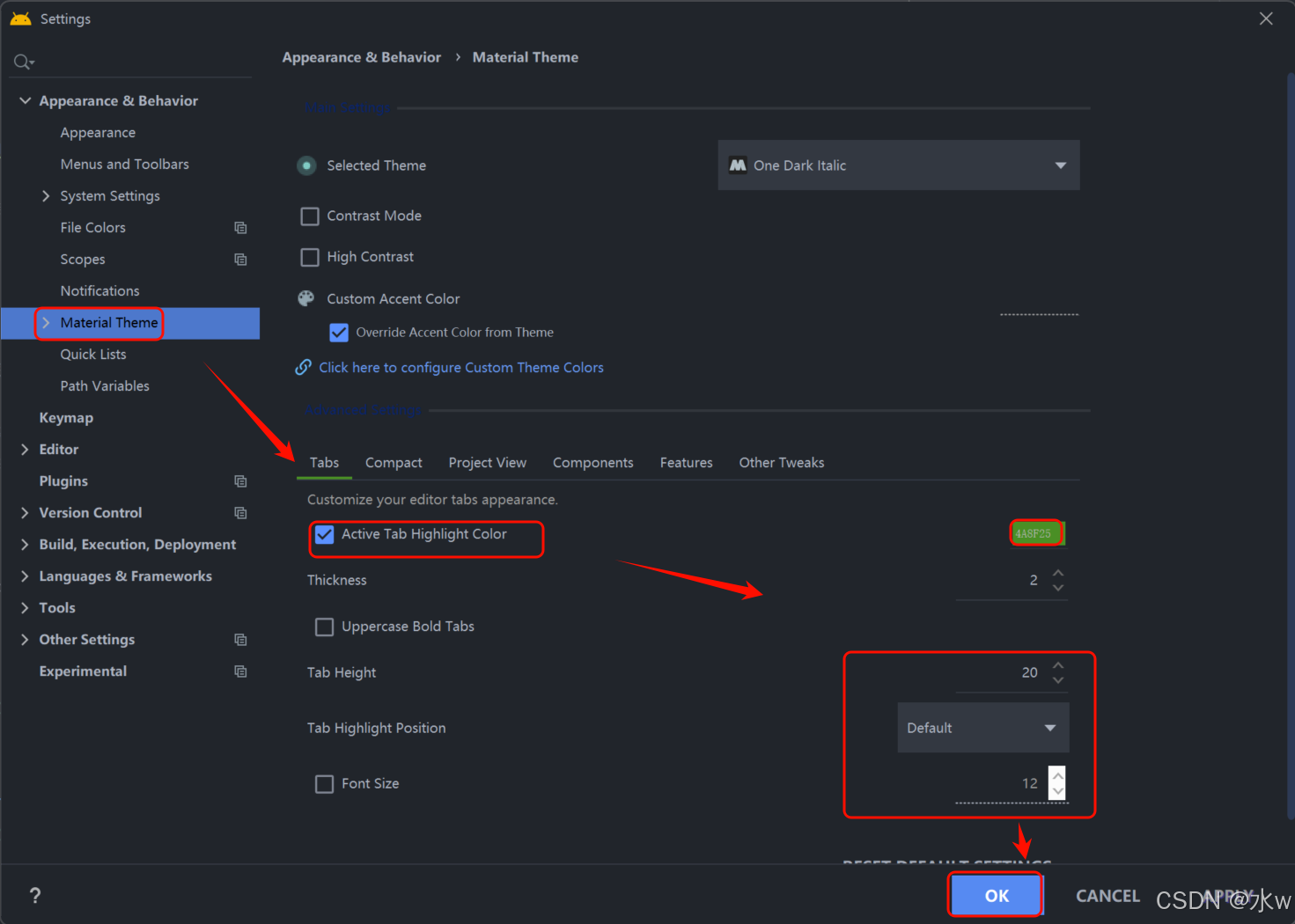The width and height of the screenshot is (1295, 924).
Task: Click the copy icon next to File Colors
Action: click(240, 228)
